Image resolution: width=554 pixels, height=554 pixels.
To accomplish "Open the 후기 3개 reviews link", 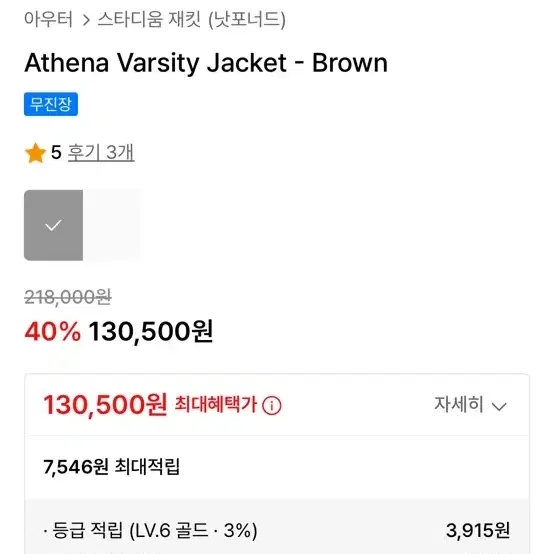I will 101,153.
